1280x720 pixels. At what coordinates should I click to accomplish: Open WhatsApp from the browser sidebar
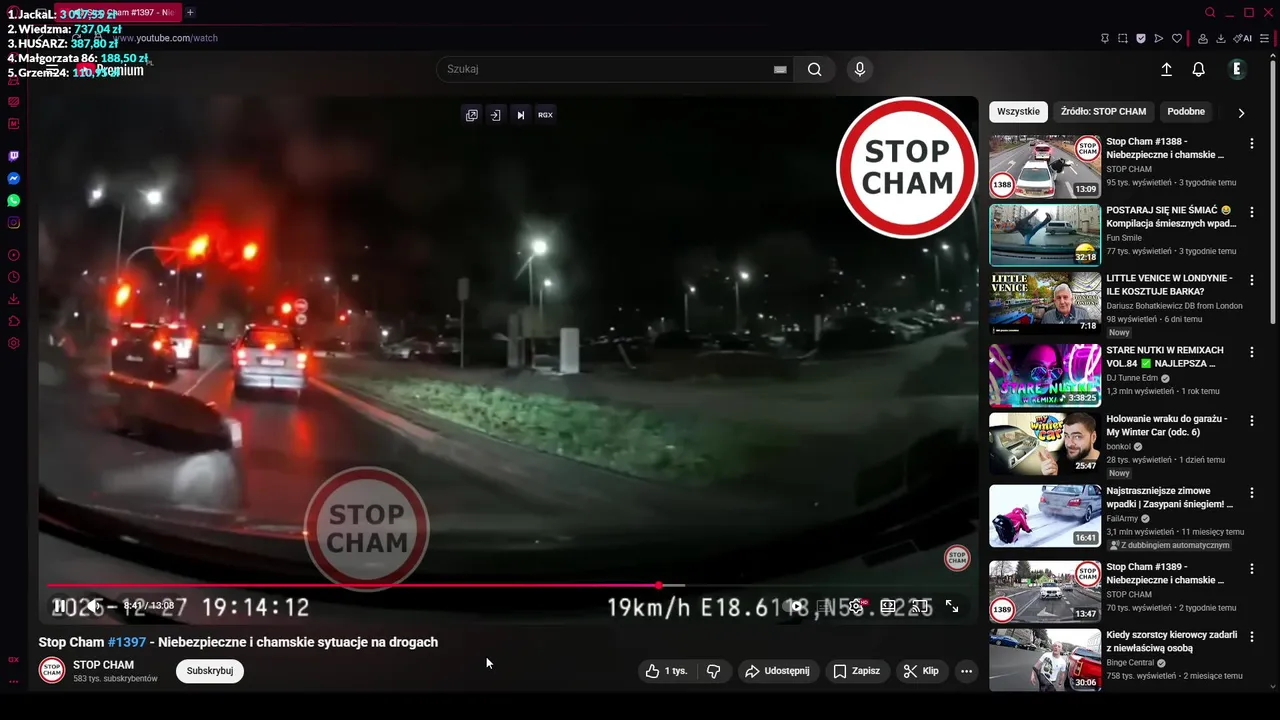(13, 200)
